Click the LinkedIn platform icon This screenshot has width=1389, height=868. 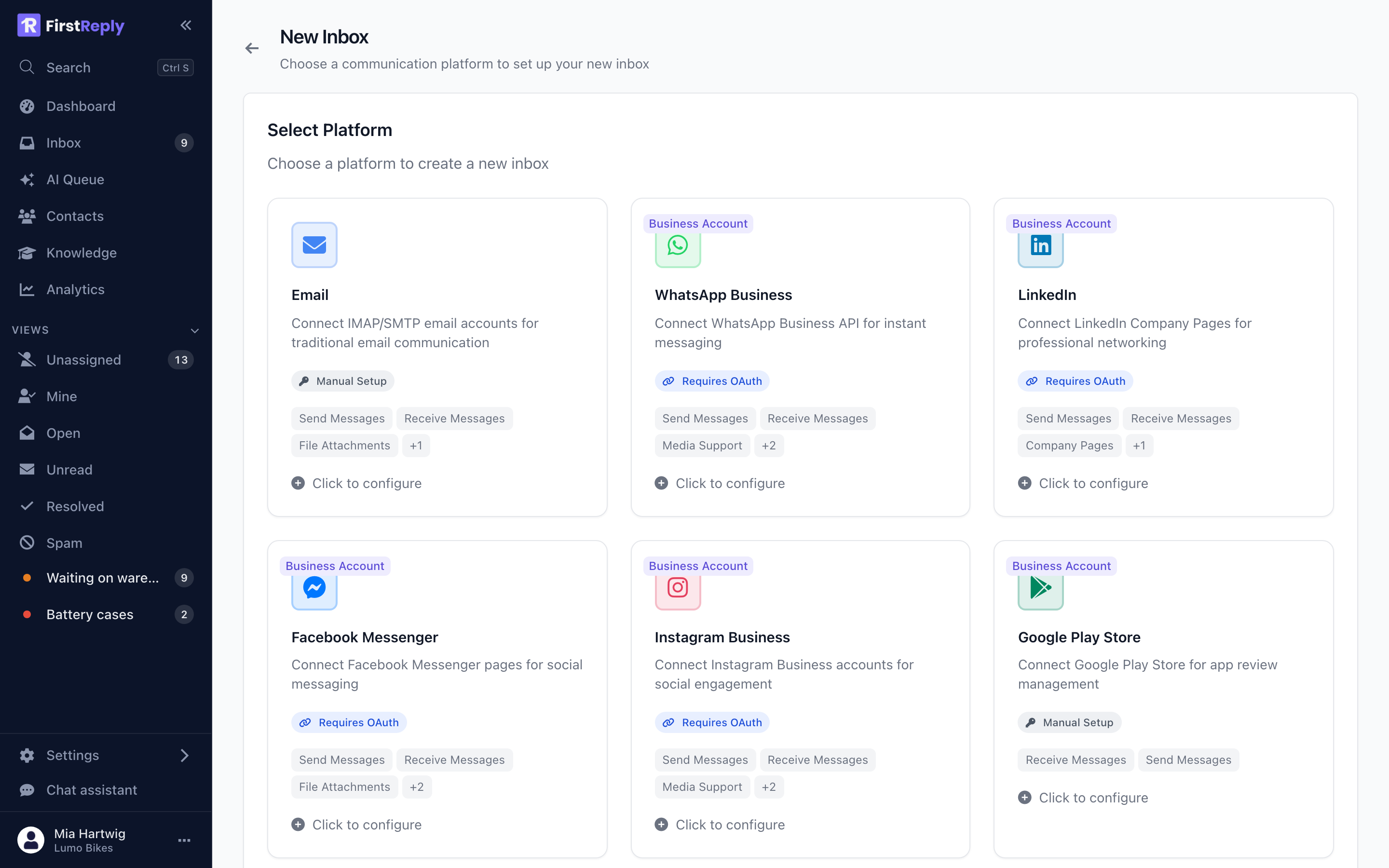[1041, 245]
